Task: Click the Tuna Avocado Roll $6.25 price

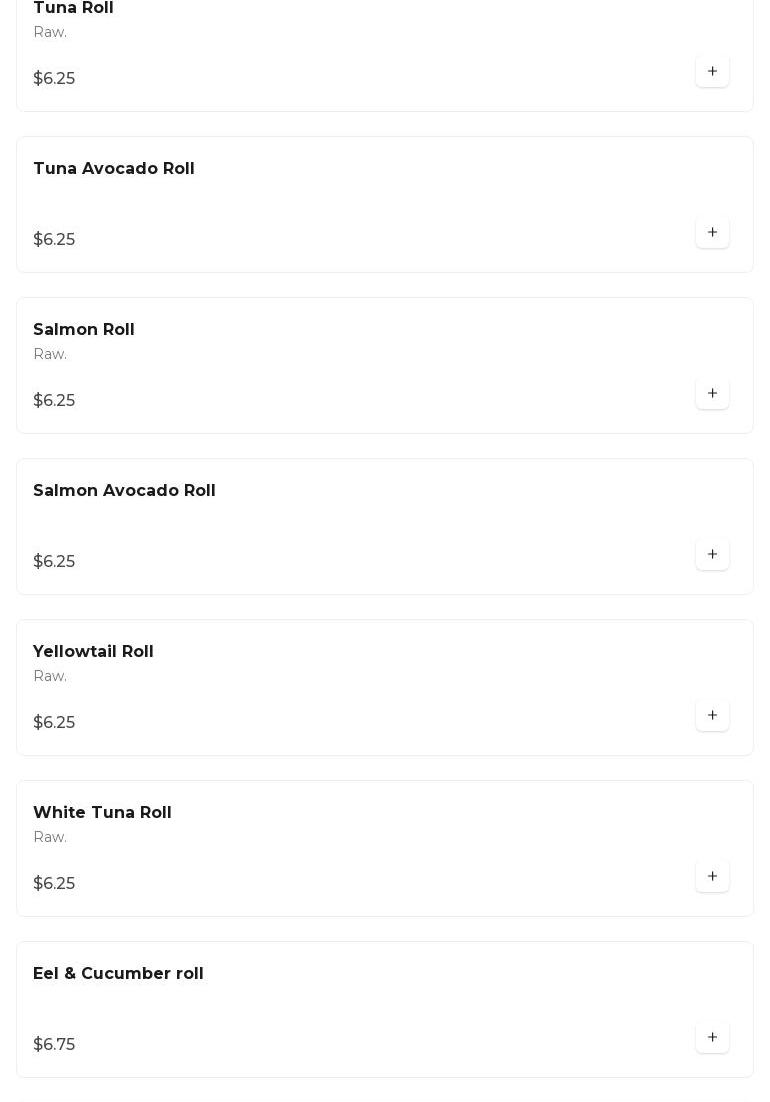Action: 54,240
